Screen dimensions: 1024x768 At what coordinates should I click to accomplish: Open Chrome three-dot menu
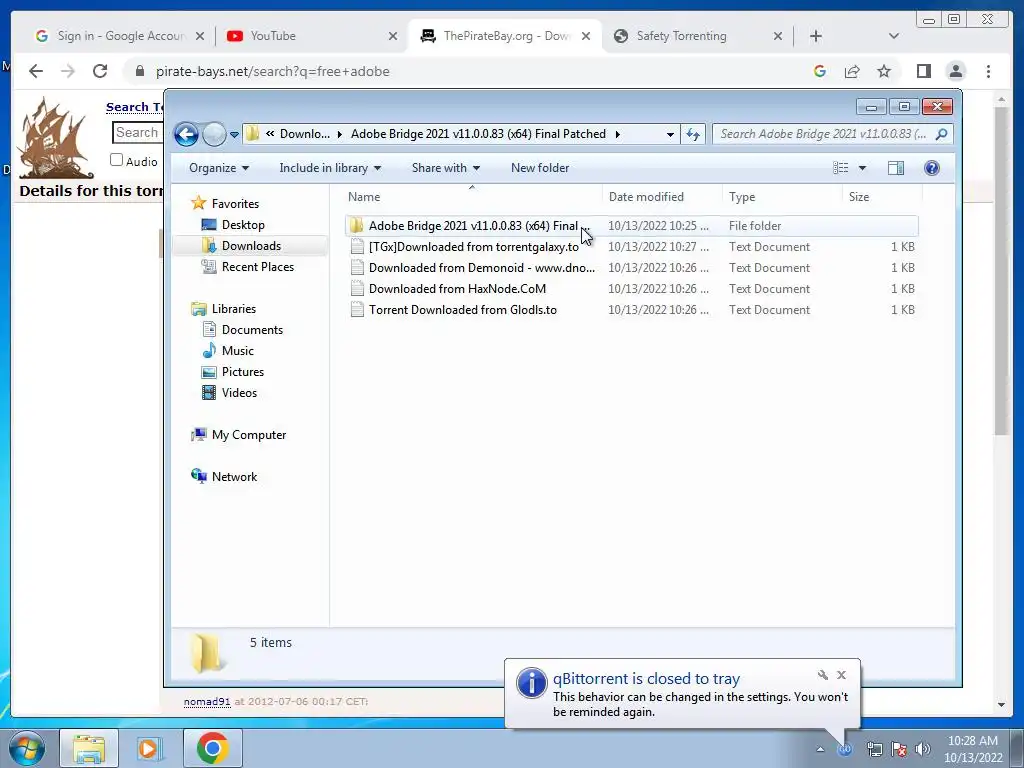(x=988, y=71)
